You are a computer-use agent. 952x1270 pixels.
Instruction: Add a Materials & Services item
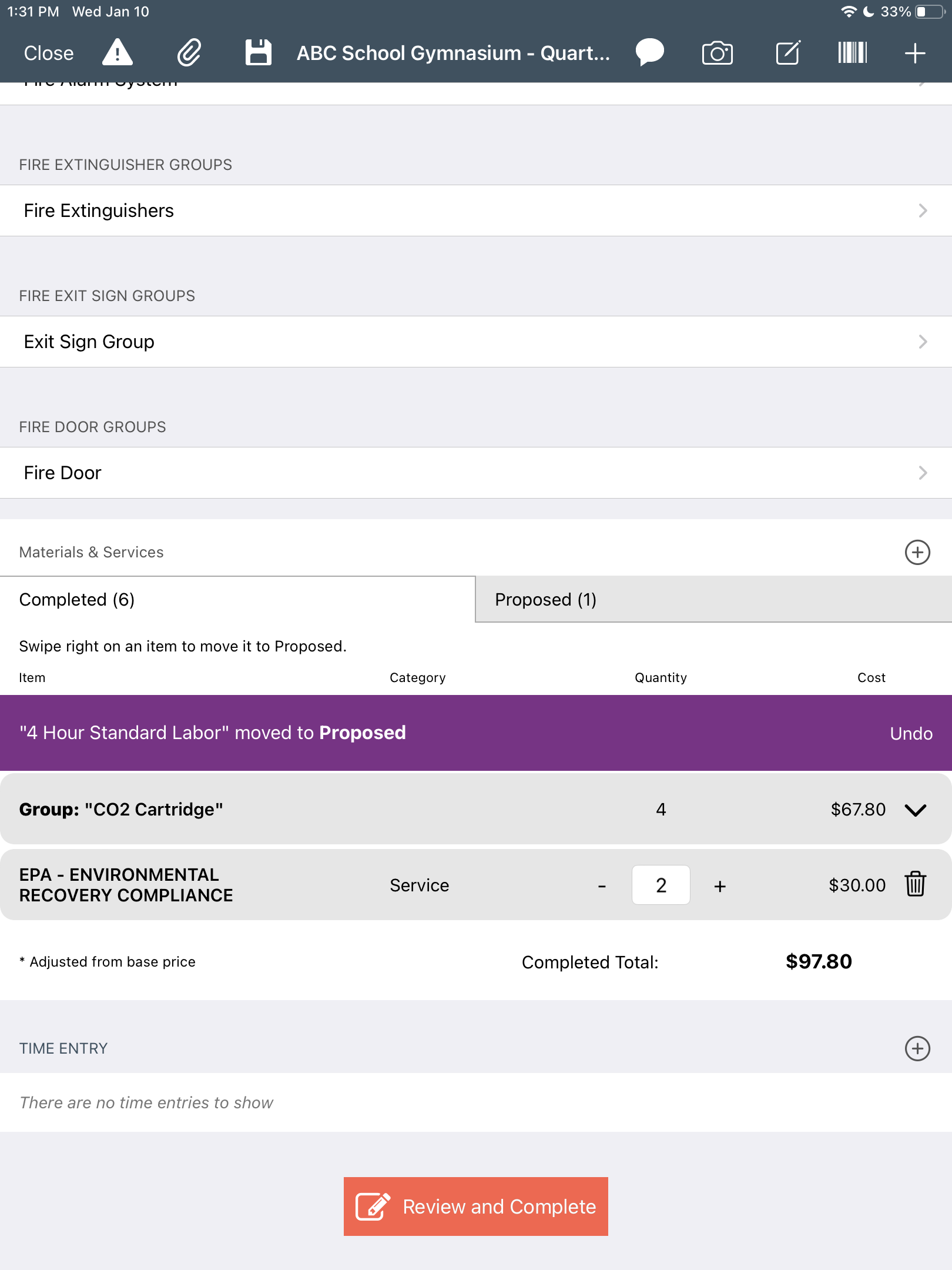917,552
